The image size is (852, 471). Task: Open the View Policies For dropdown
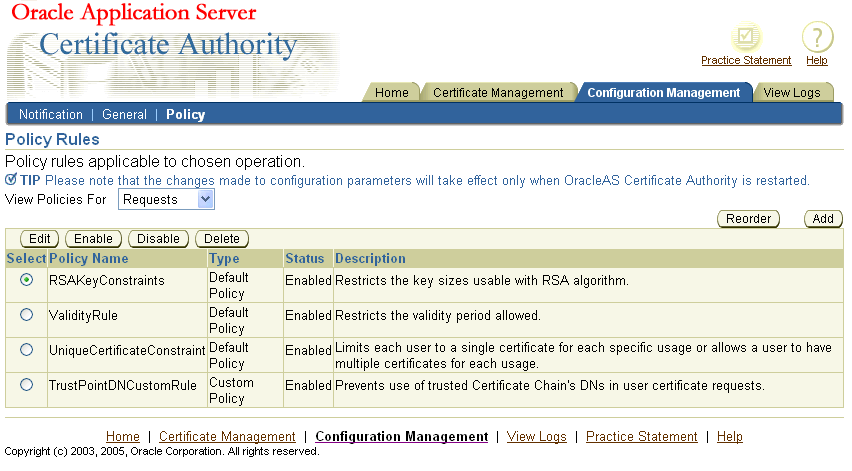(x=166, y=199)
